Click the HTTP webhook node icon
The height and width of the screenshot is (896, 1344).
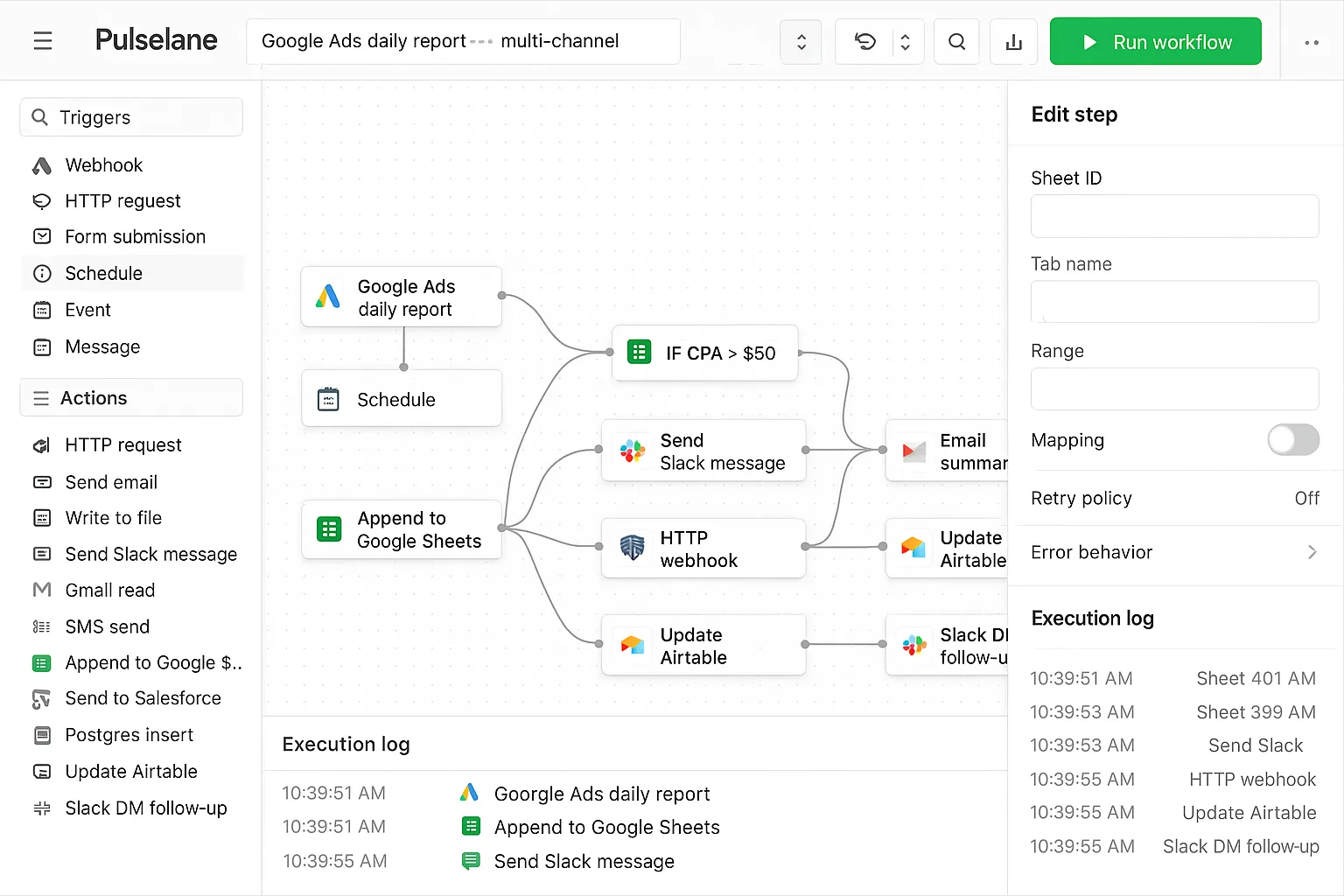coord(633,548)
